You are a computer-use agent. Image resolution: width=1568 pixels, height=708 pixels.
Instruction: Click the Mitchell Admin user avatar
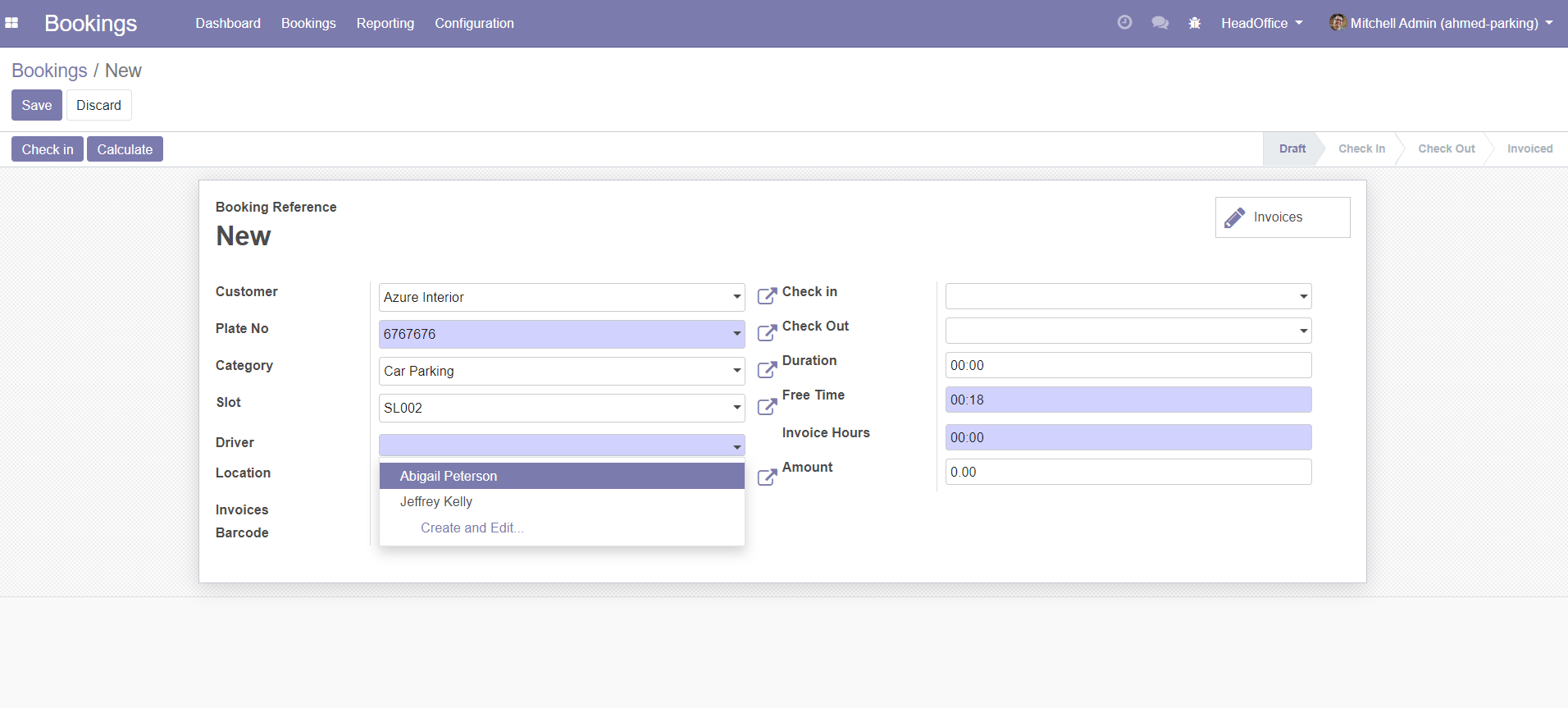[1338, 23]
